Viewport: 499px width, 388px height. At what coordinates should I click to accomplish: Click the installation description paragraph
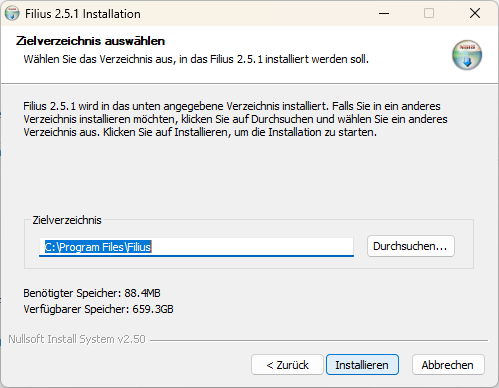point(235,119)
